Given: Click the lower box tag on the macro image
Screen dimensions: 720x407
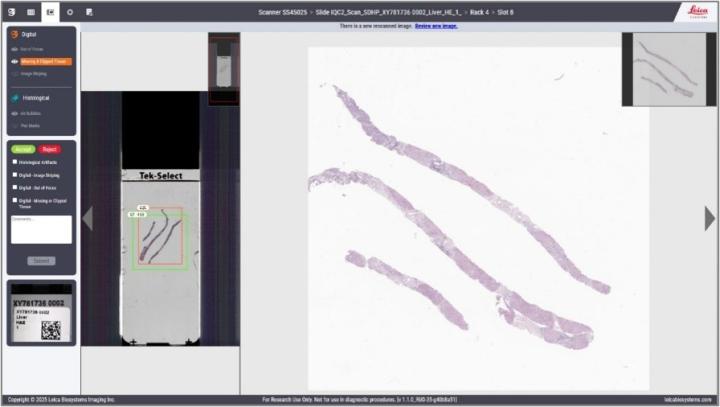Looking at the screenshot, I should tap(137, 214).
